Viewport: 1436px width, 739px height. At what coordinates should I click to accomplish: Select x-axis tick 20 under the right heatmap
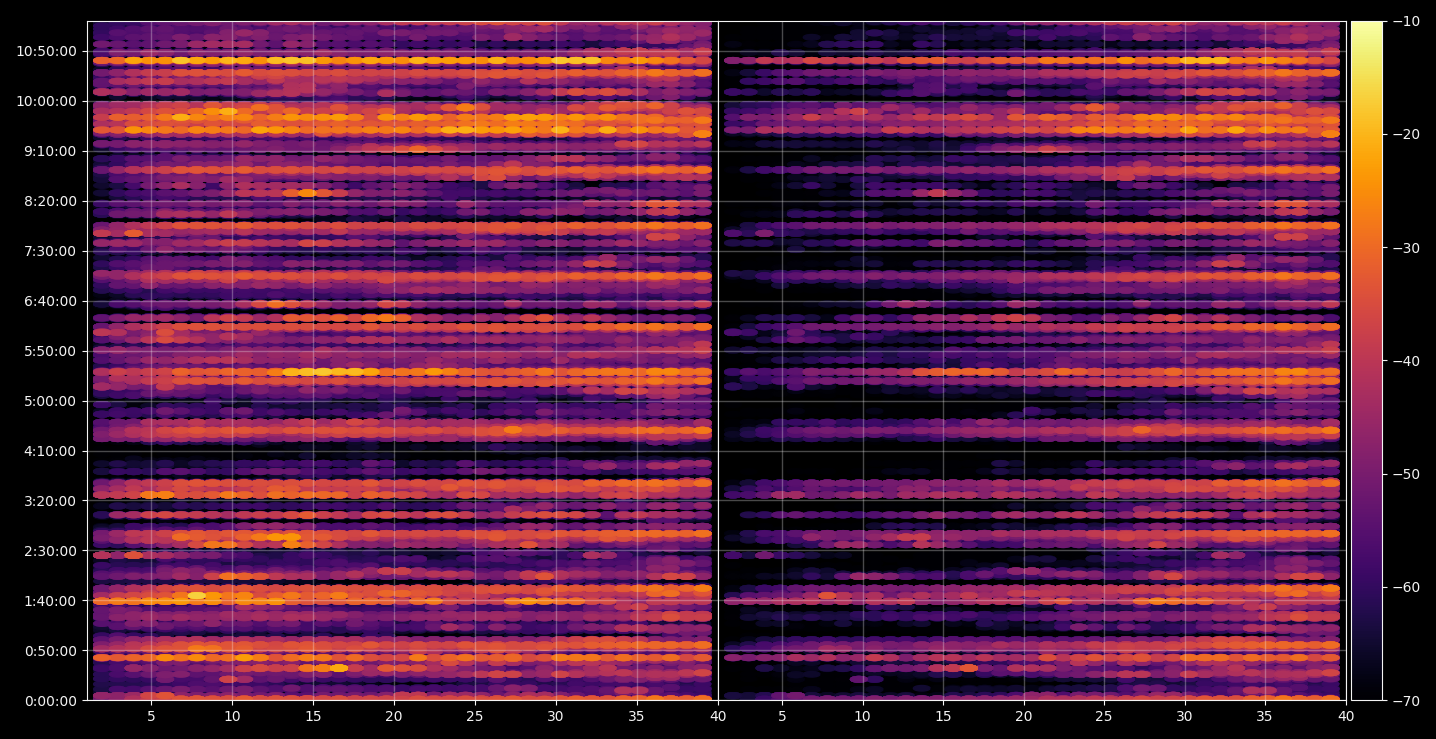1024,717
